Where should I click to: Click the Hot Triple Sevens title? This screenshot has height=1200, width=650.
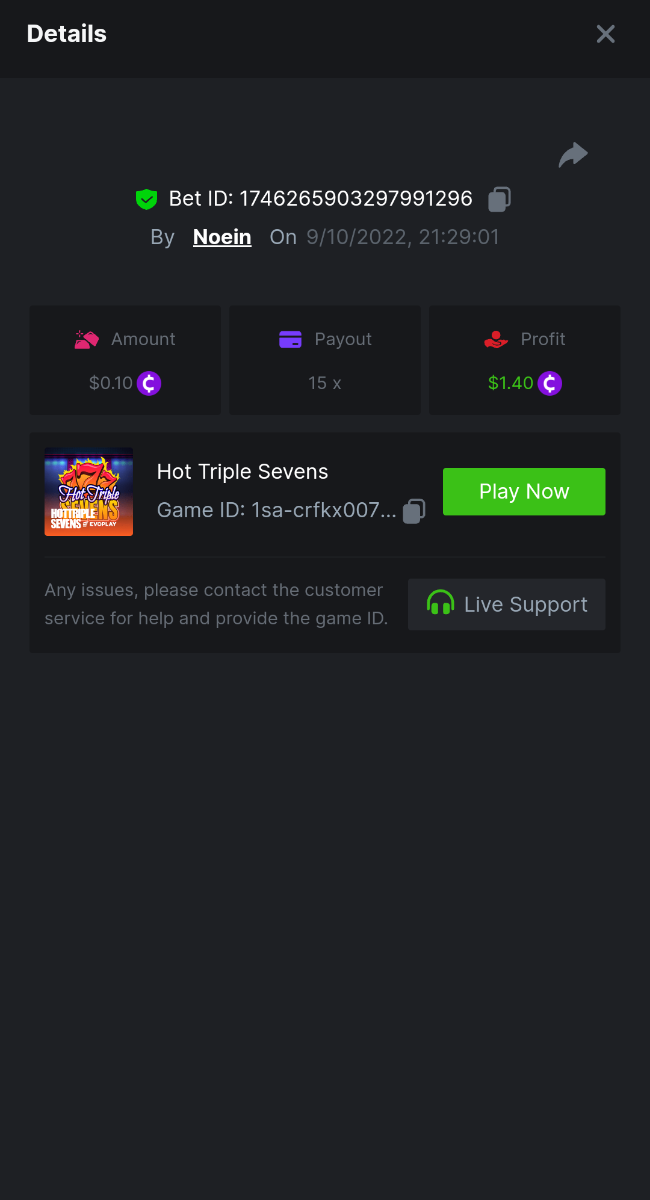[243, 472]
